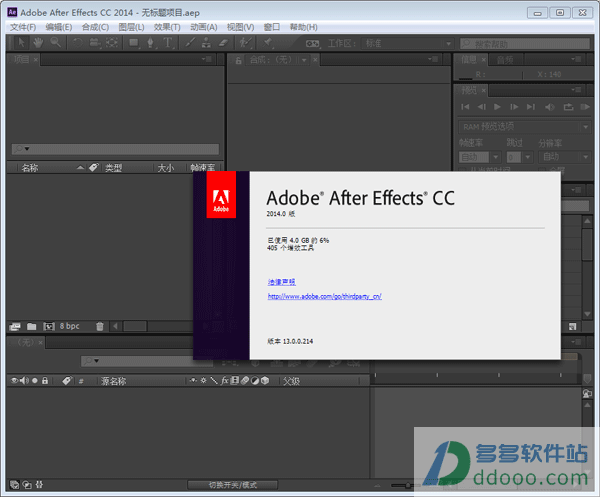Select the Eraser tool

pos(223,42)
